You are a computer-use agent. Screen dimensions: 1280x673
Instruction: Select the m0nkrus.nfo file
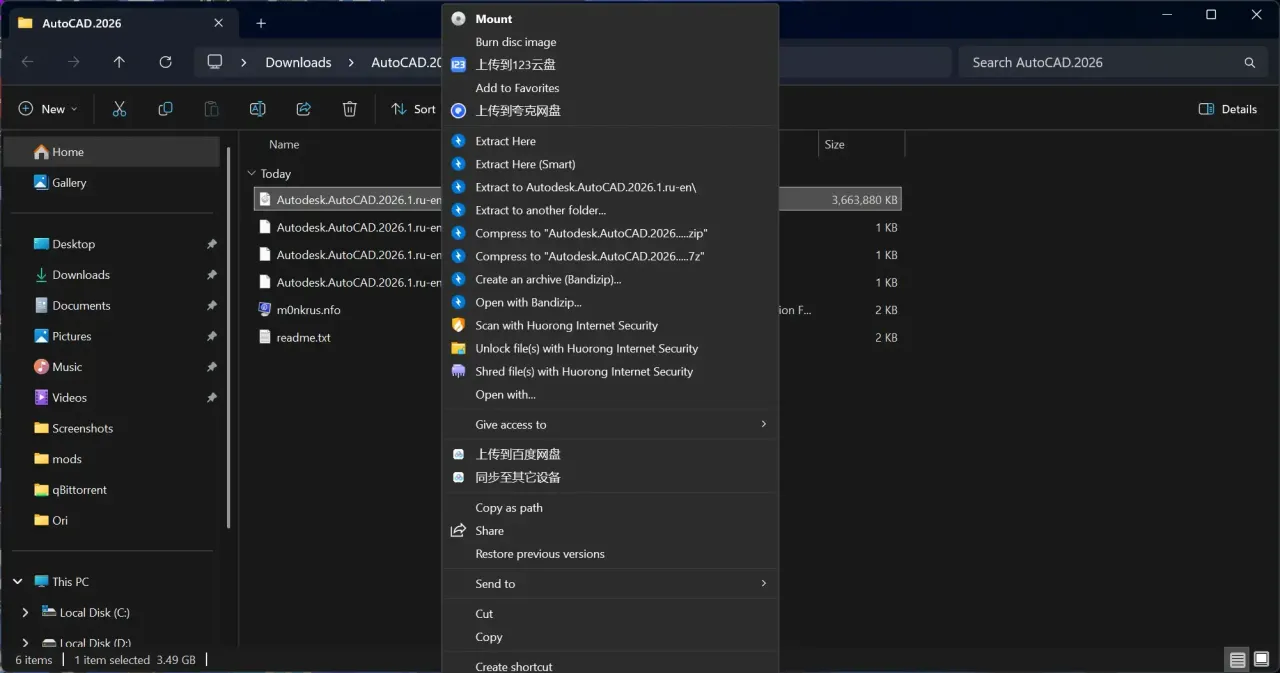308,310
